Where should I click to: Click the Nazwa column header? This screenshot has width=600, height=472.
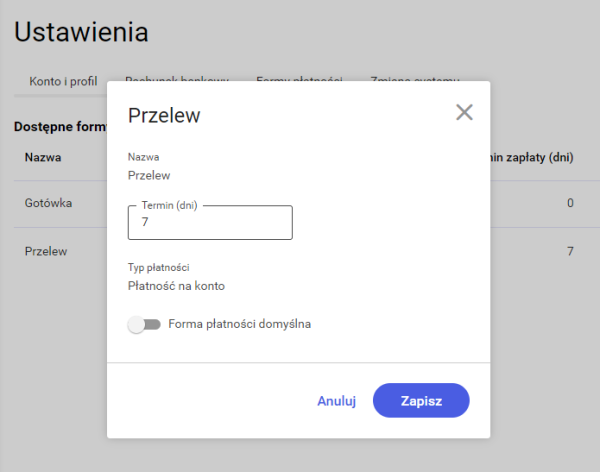pos(43,158)
